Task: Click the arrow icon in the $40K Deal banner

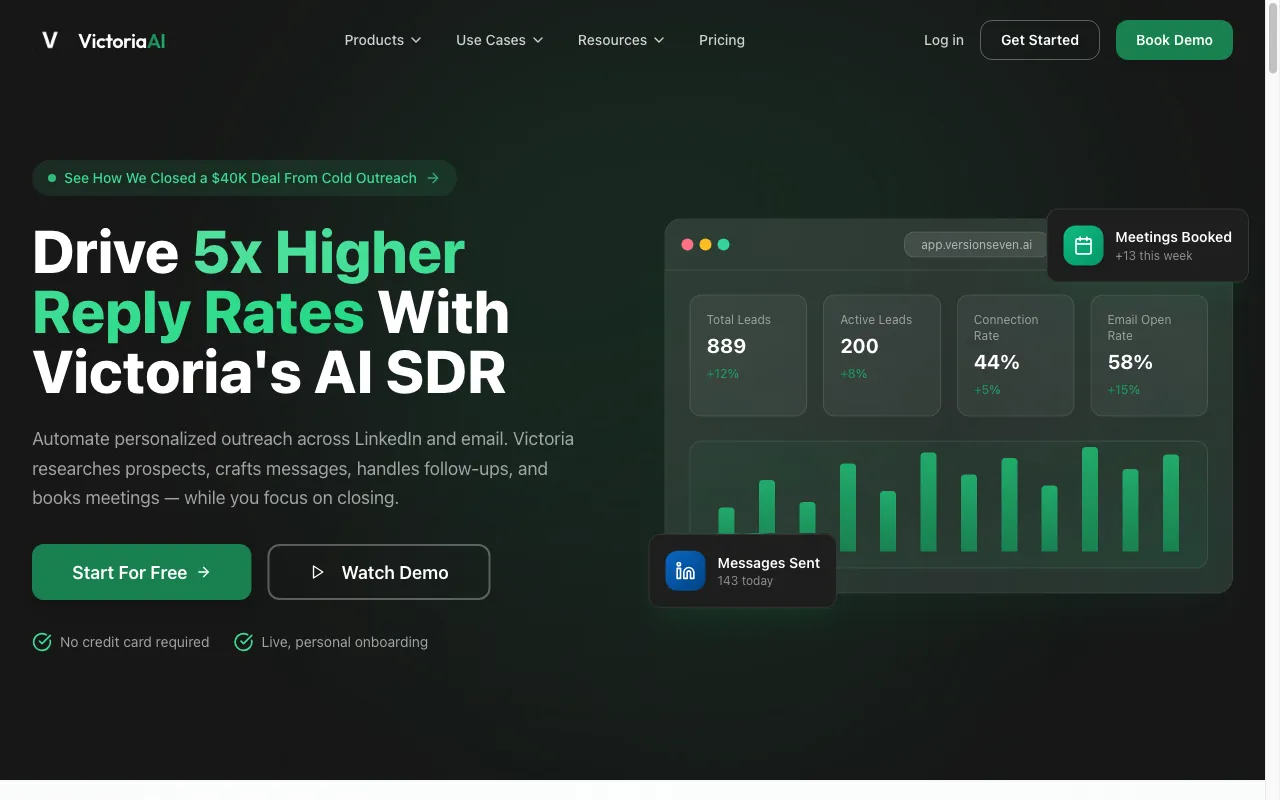Action: [433, 178]
